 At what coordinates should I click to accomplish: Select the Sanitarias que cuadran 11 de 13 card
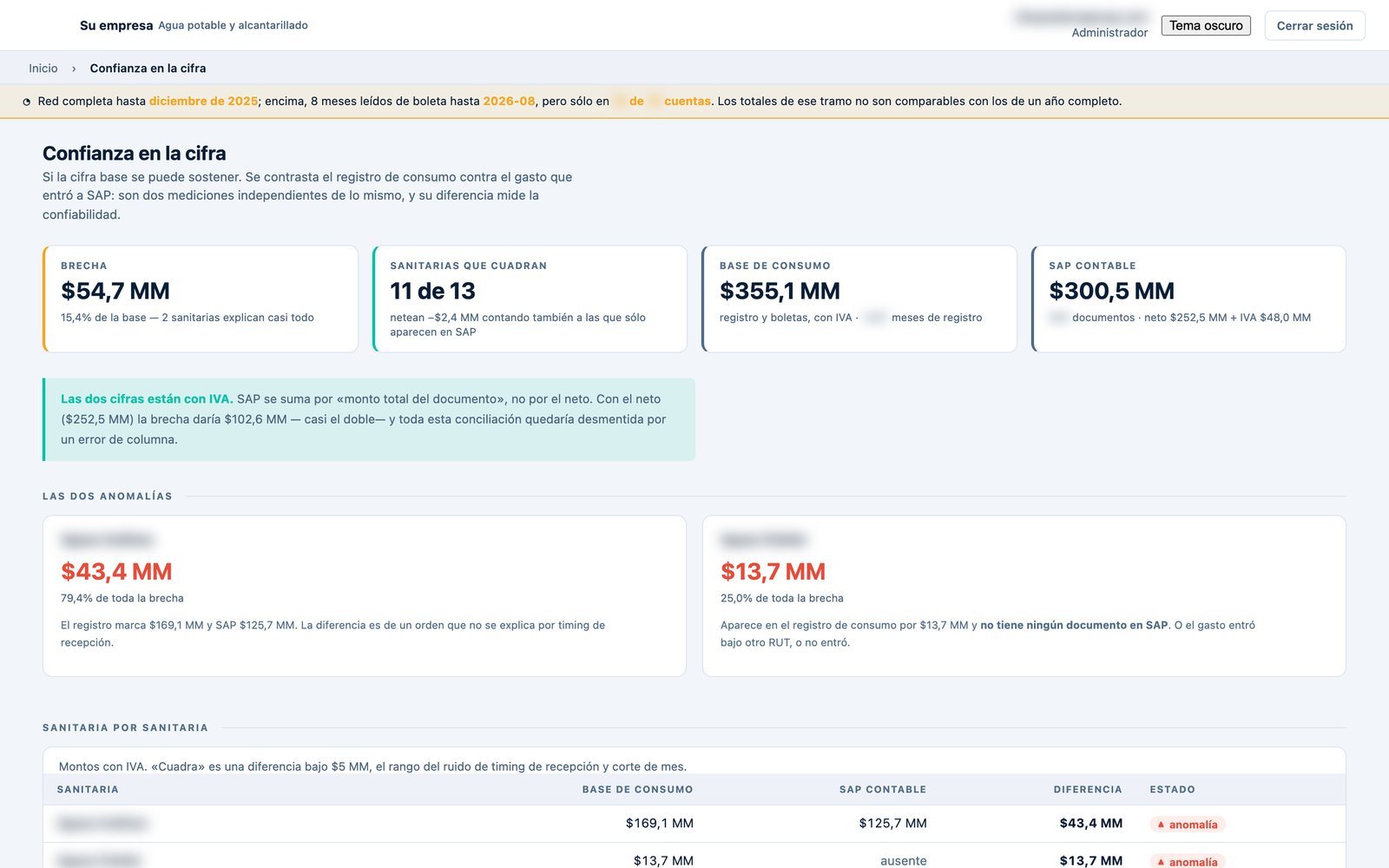coord(530,299)
